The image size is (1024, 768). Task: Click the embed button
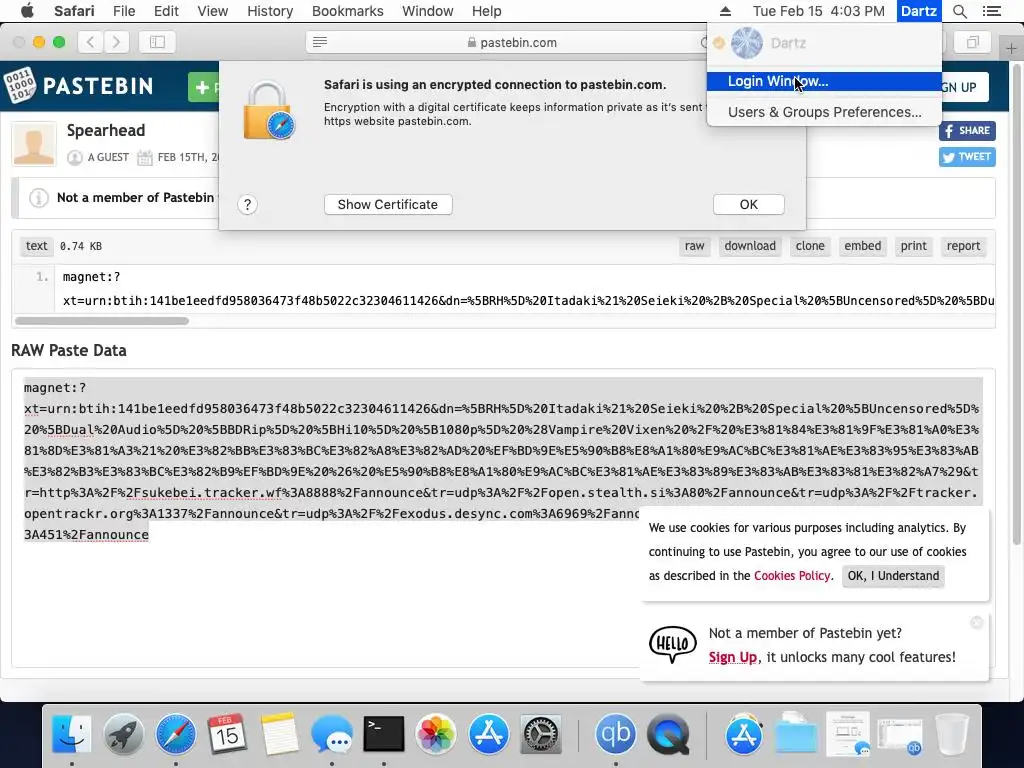[x=862, y=246]
